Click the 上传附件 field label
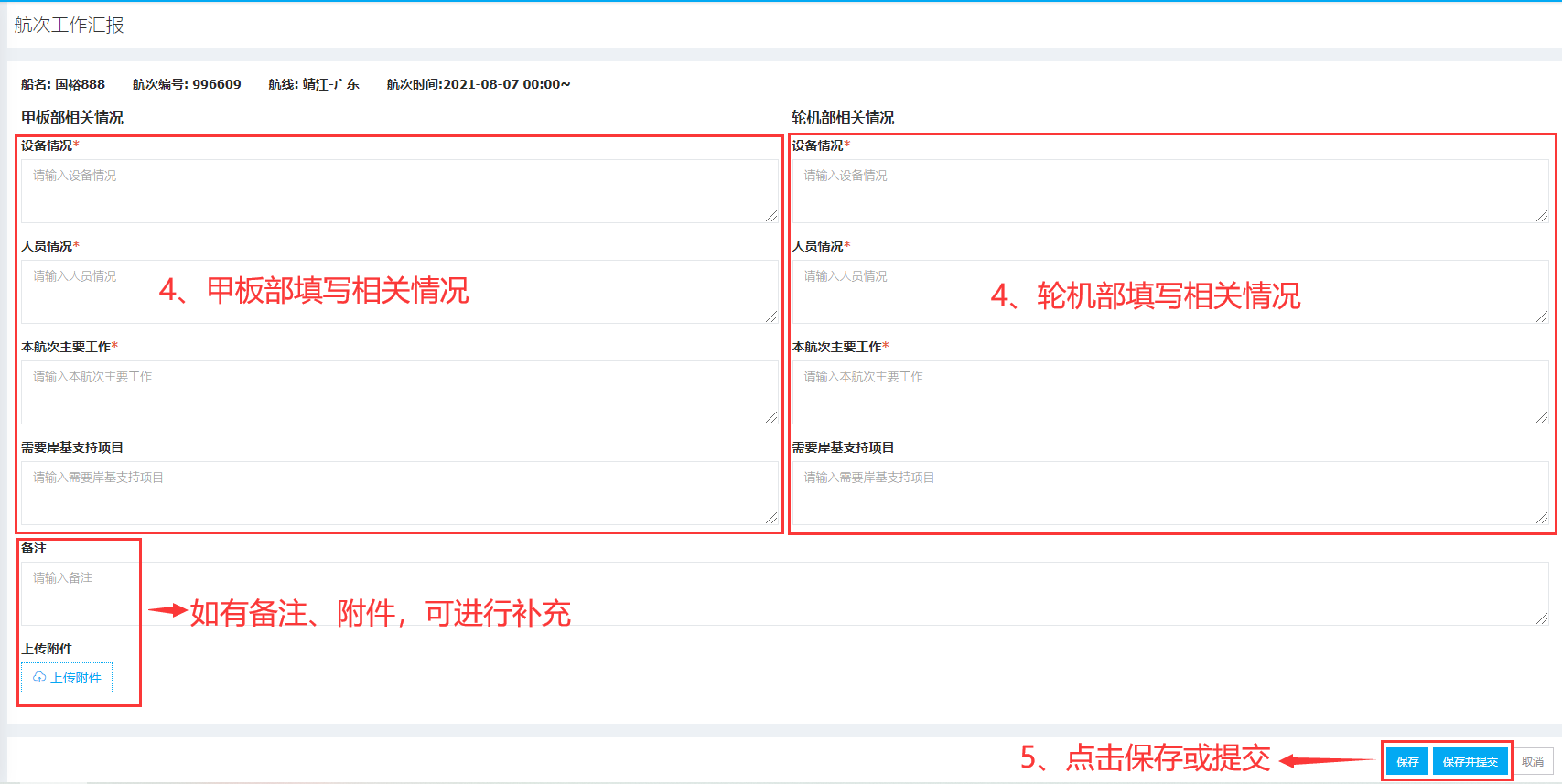 point(47,649)
